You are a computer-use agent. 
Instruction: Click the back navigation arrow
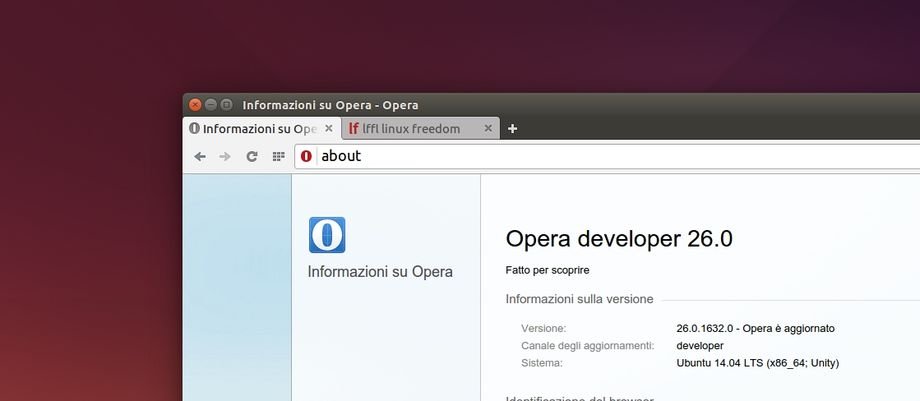click(200, 156)
